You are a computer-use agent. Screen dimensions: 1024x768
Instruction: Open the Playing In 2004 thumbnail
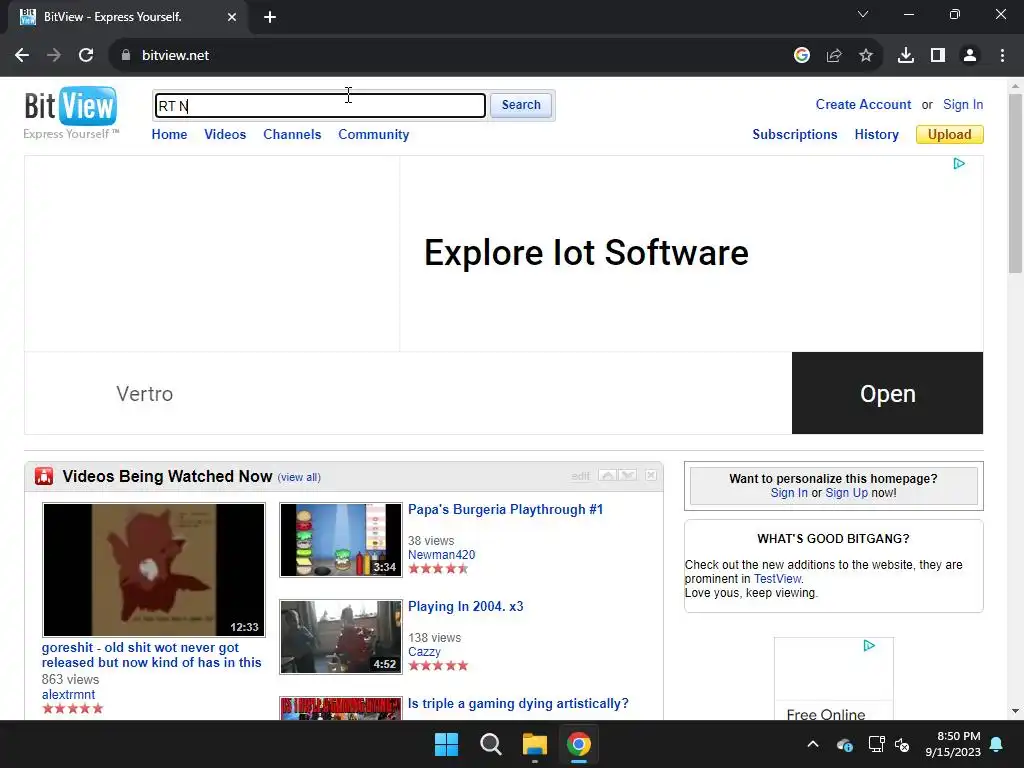point(341,637)
